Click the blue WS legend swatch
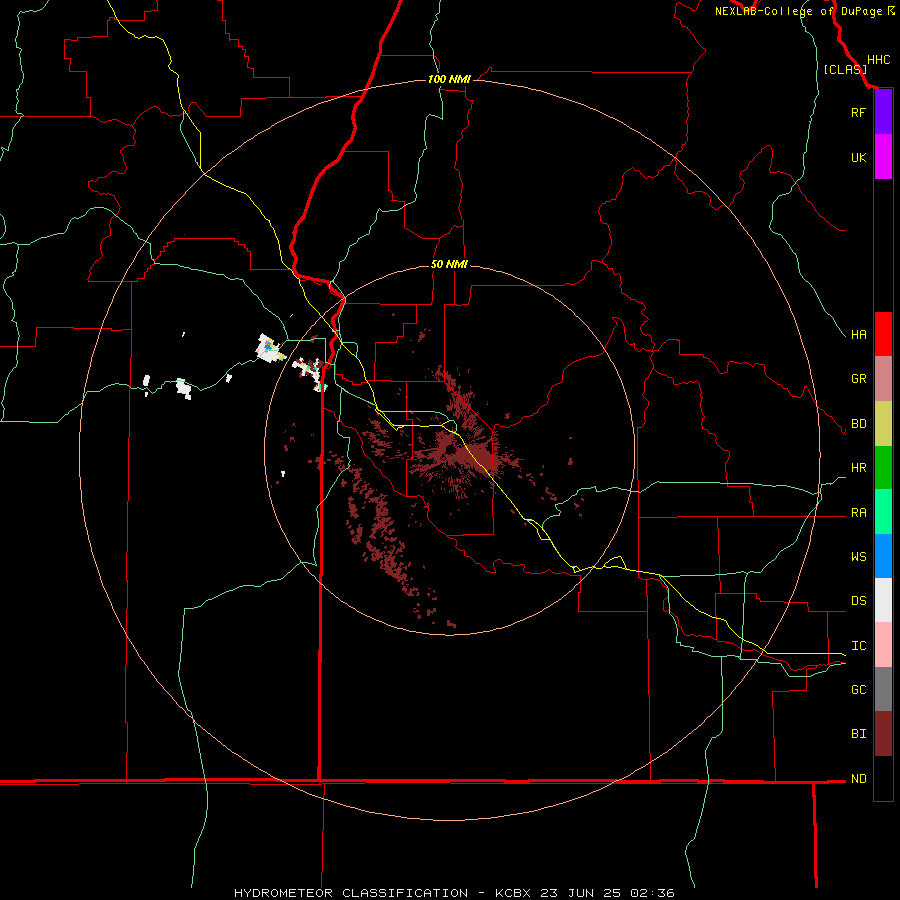The width and height of the screenshot is (900, 900). tap(883, 556)
